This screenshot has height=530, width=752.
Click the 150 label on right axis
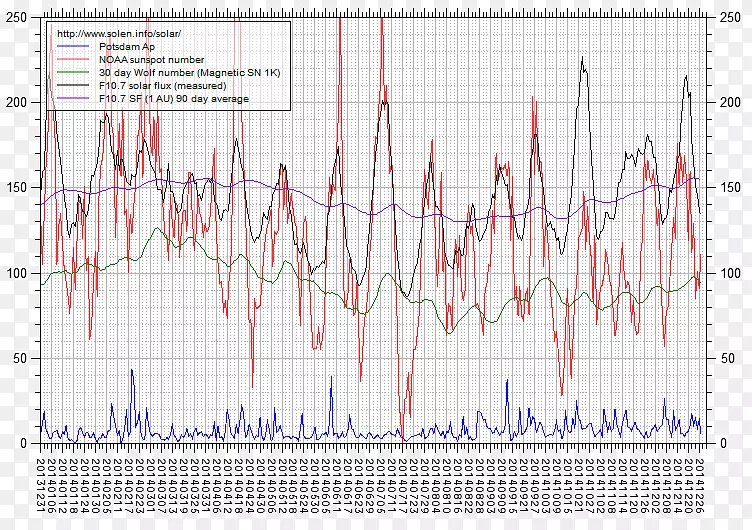(730, 188)
